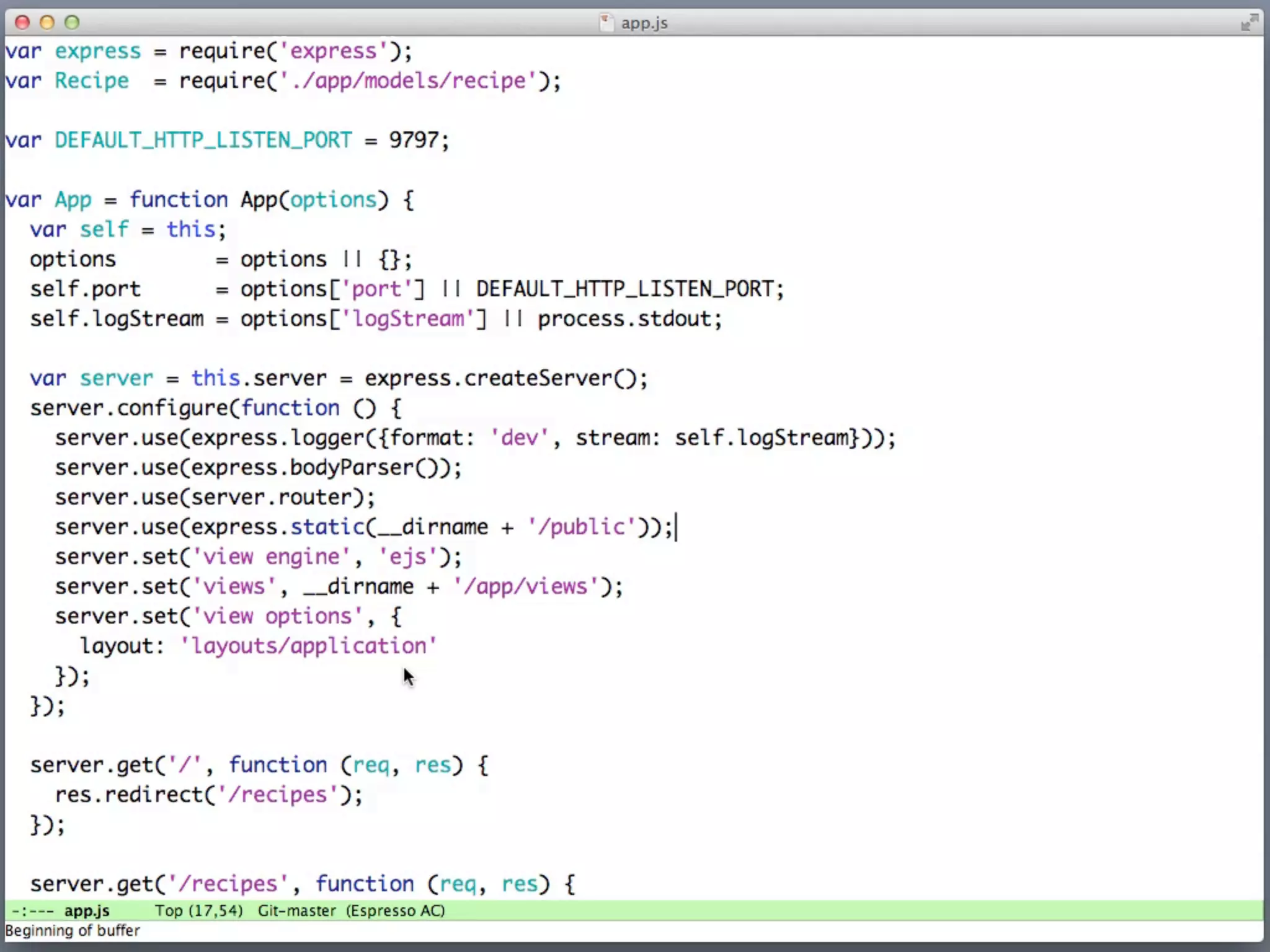Click the red close window button
This screenshot has height=952, width=1270.
[x=22, y=23]
